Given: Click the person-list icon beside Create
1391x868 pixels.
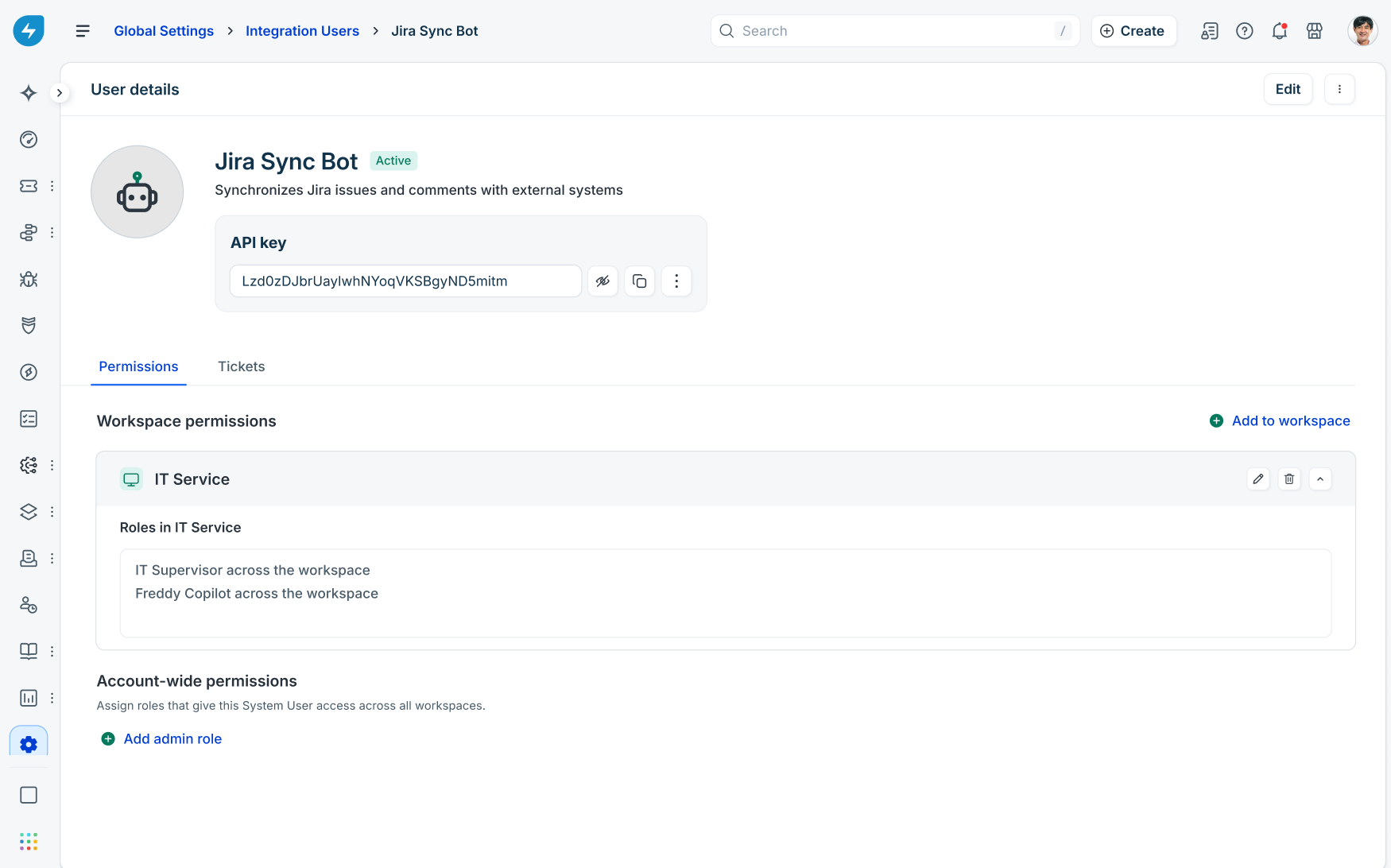Looking at the screenshot, I should (x=1210, y=31).
